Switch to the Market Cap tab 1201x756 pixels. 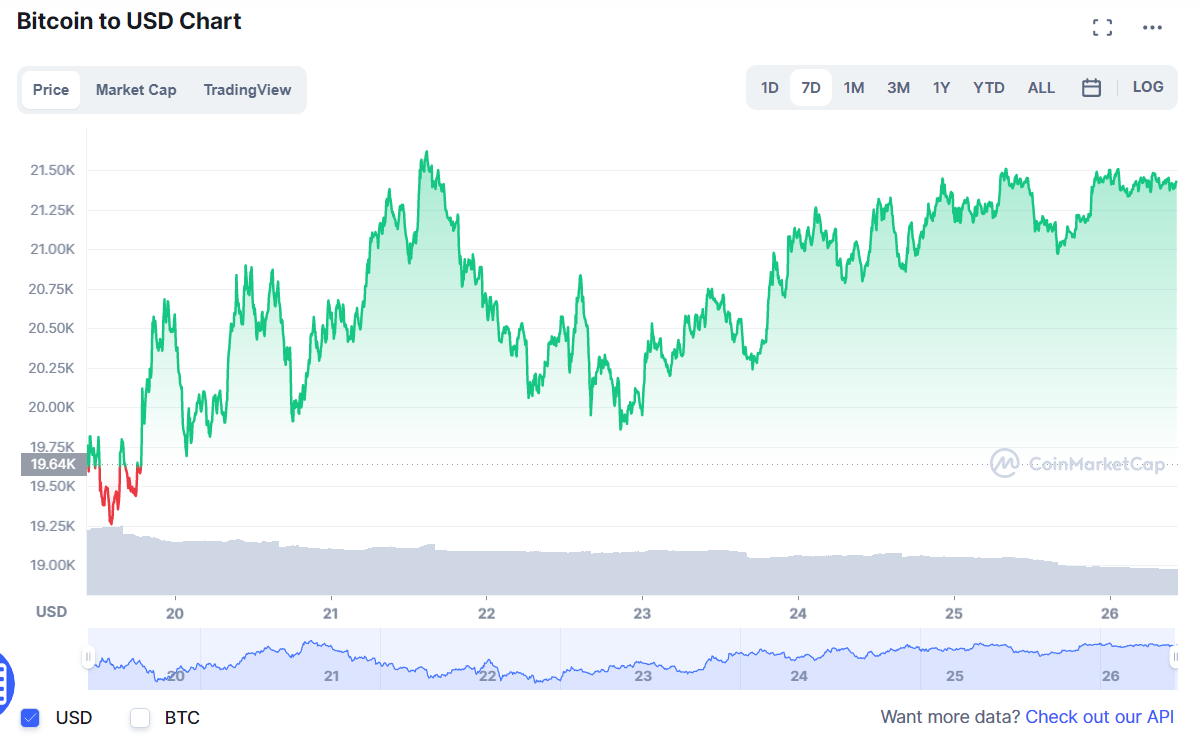point(136,89)
